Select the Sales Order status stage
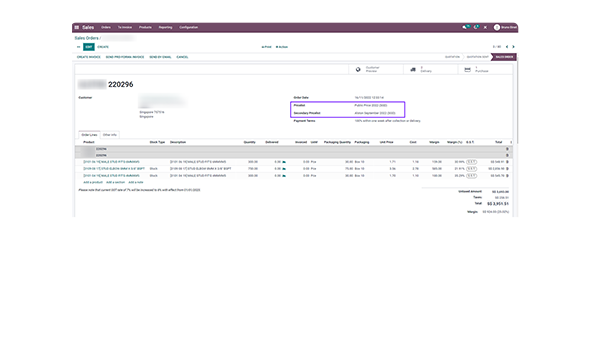This screenshot has width=590, height=360. [504, 57]
